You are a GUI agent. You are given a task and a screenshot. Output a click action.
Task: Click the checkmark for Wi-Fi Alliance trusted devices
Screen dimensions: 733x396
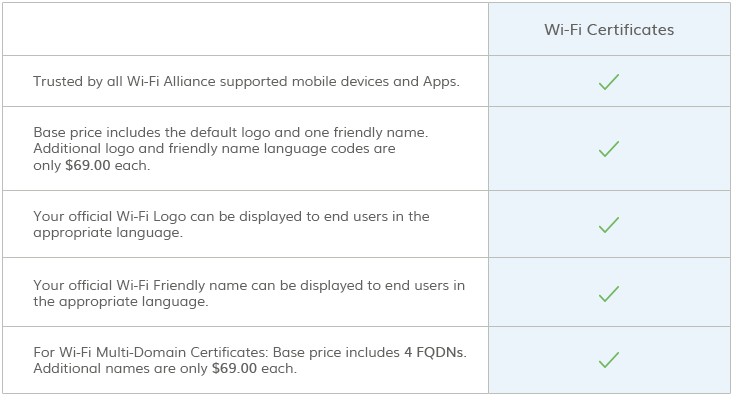(x=609, y=82)
